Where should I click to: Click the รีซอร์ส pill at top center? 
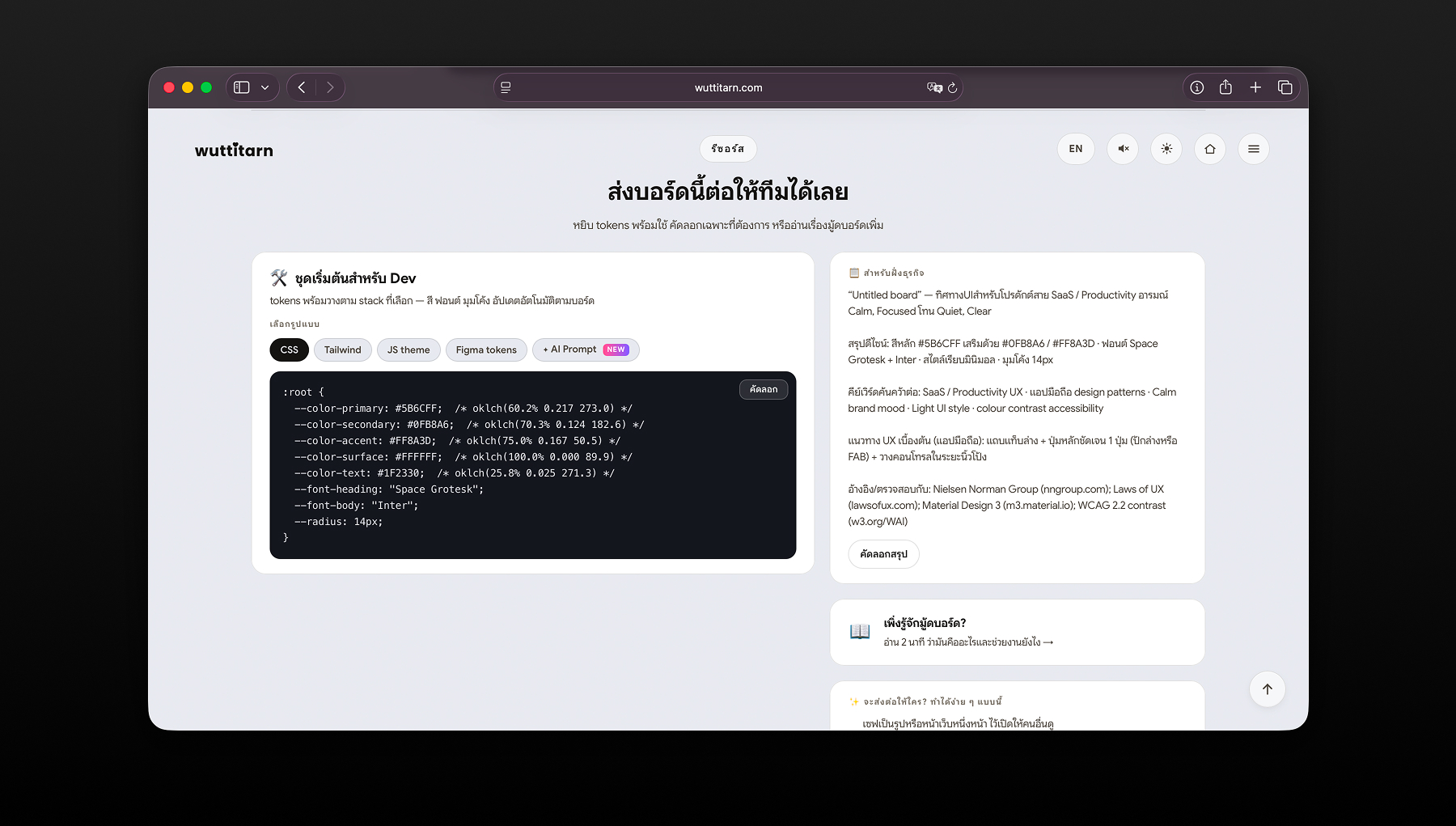coord(728,149)
